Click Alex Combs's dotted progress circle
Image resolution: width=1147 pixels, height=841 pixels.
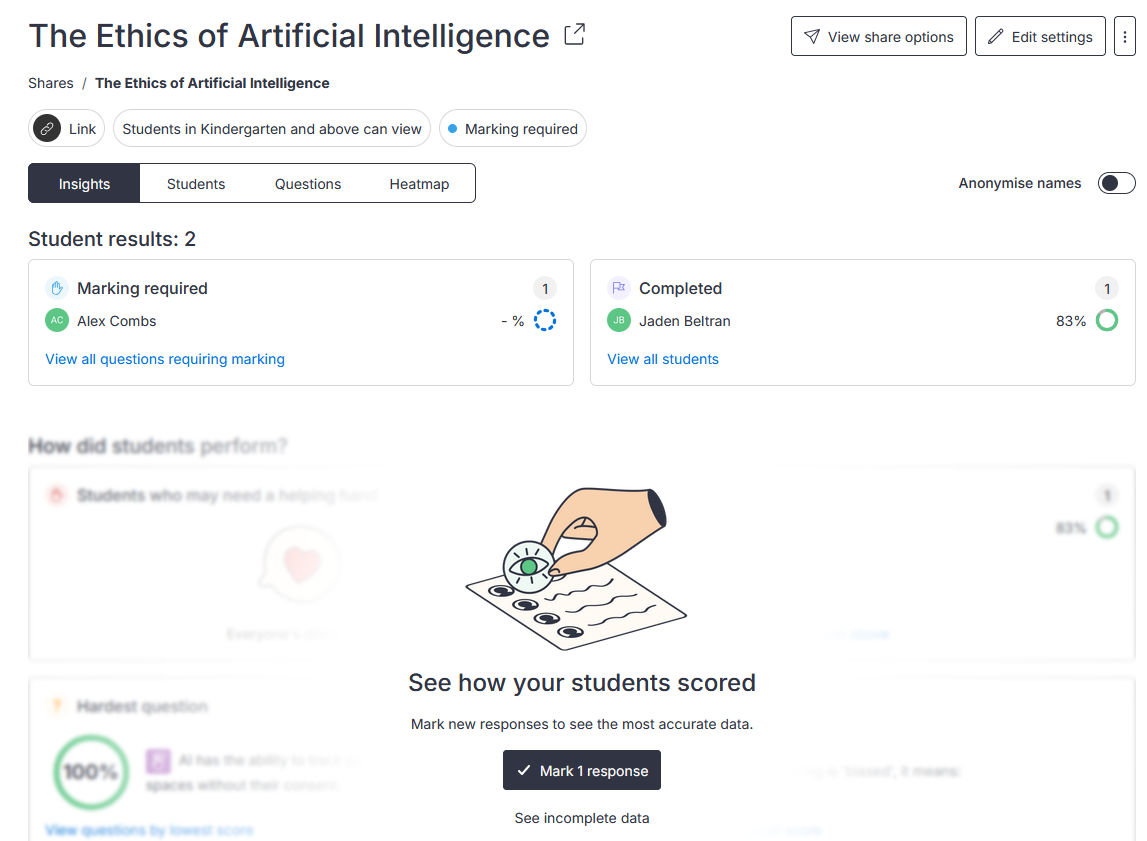point(545,320)
